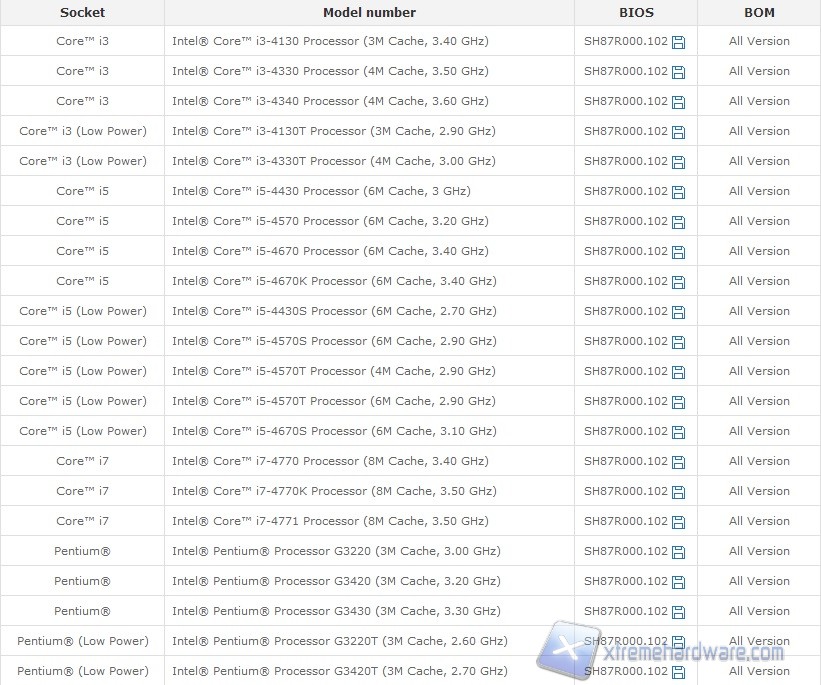The height and width of the screenshot is (685, 821).
Task: Click the save icon for i3-4130 BIOS
Action: tap(679, 42)
